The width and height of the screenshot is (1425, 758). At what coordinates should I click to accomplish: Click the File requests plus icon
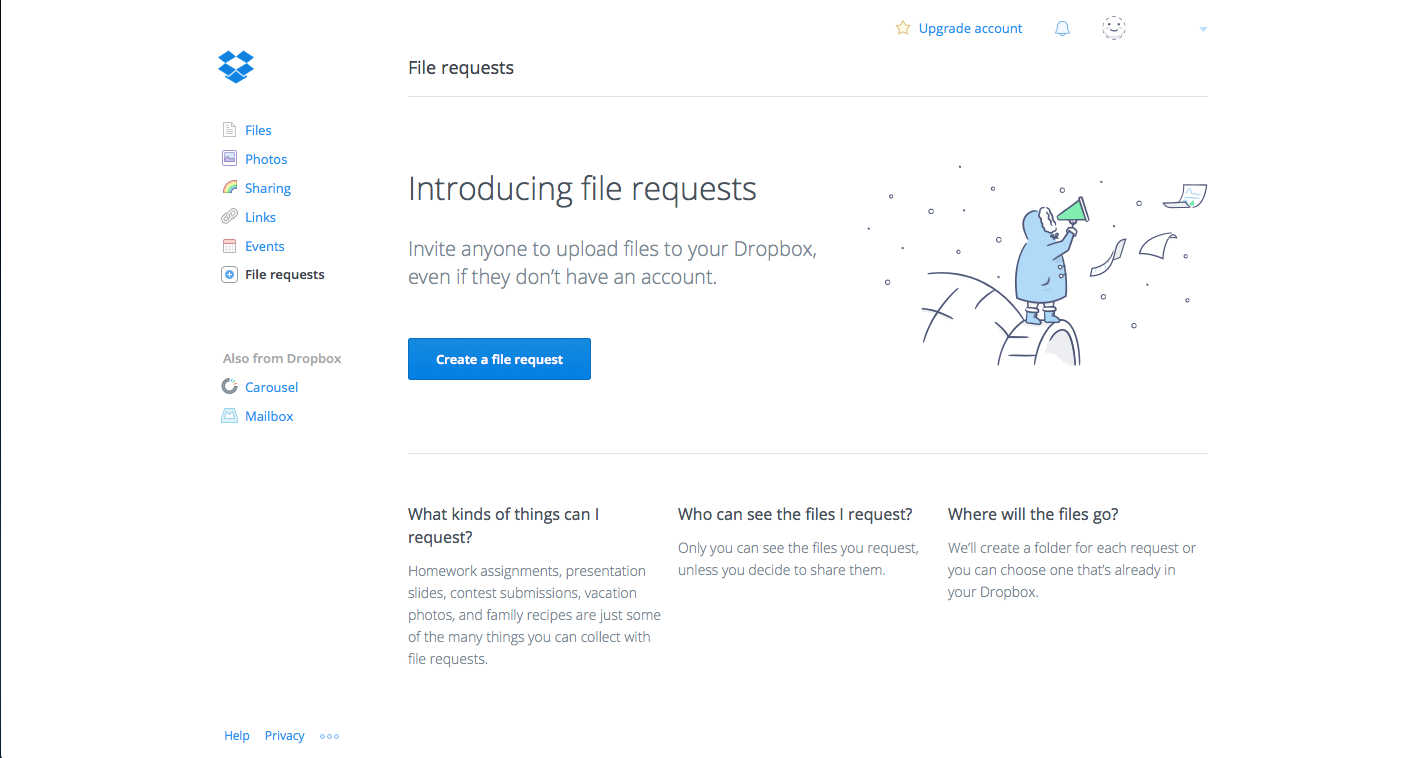click(229, 274)
